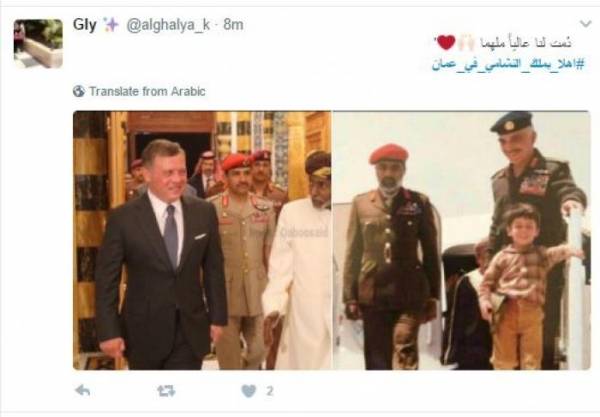The image size is (600, 417).
Task: Click the like count number 2
Action: 270,391
